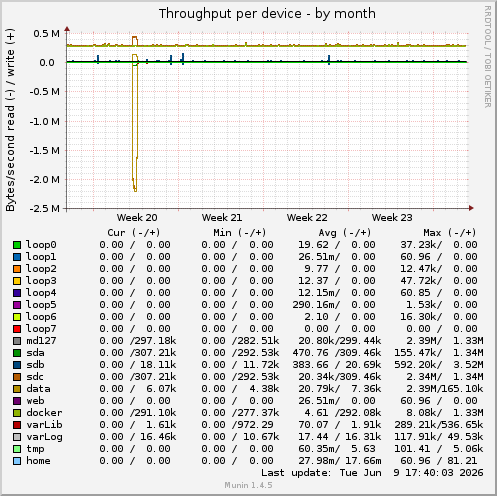Click the loop2 orange legend swatch

17,269
